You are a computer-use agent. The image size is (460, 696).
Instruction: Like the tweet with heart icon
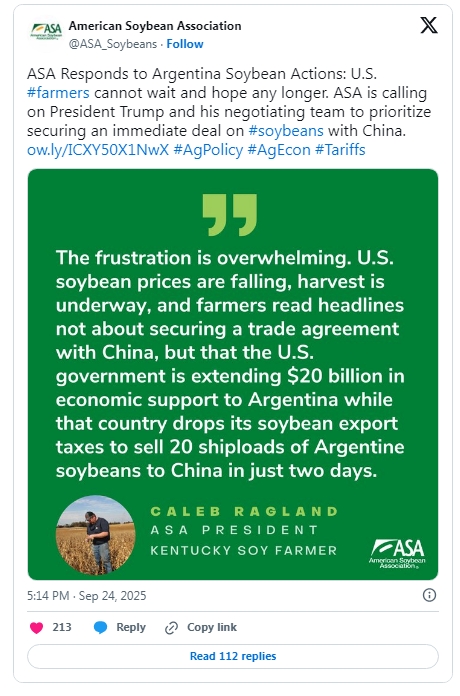36,627
